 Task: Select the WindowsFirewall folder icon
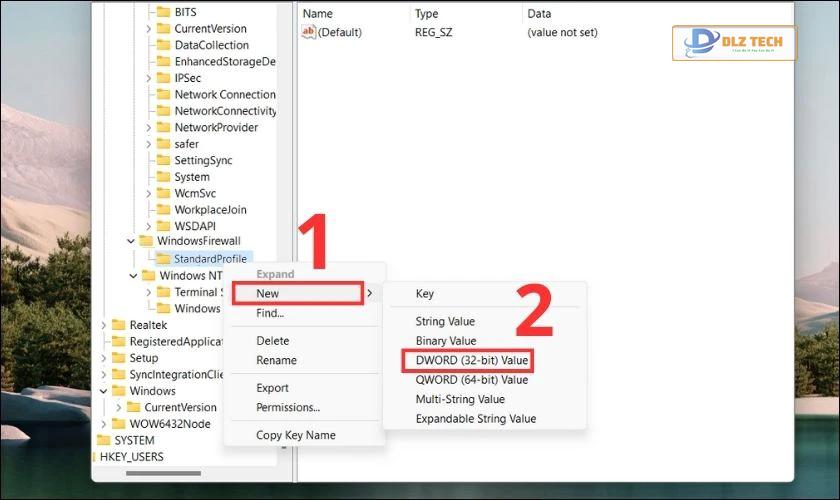(146, 241)
